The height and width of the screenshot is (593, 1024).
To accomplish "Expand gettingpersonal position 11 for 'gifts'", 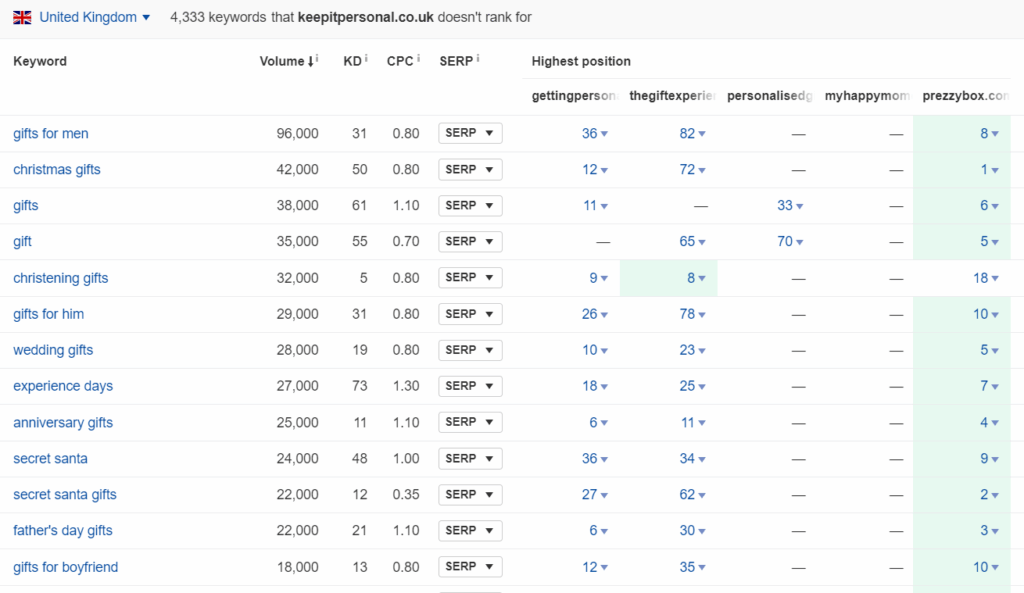I will 596,206.
